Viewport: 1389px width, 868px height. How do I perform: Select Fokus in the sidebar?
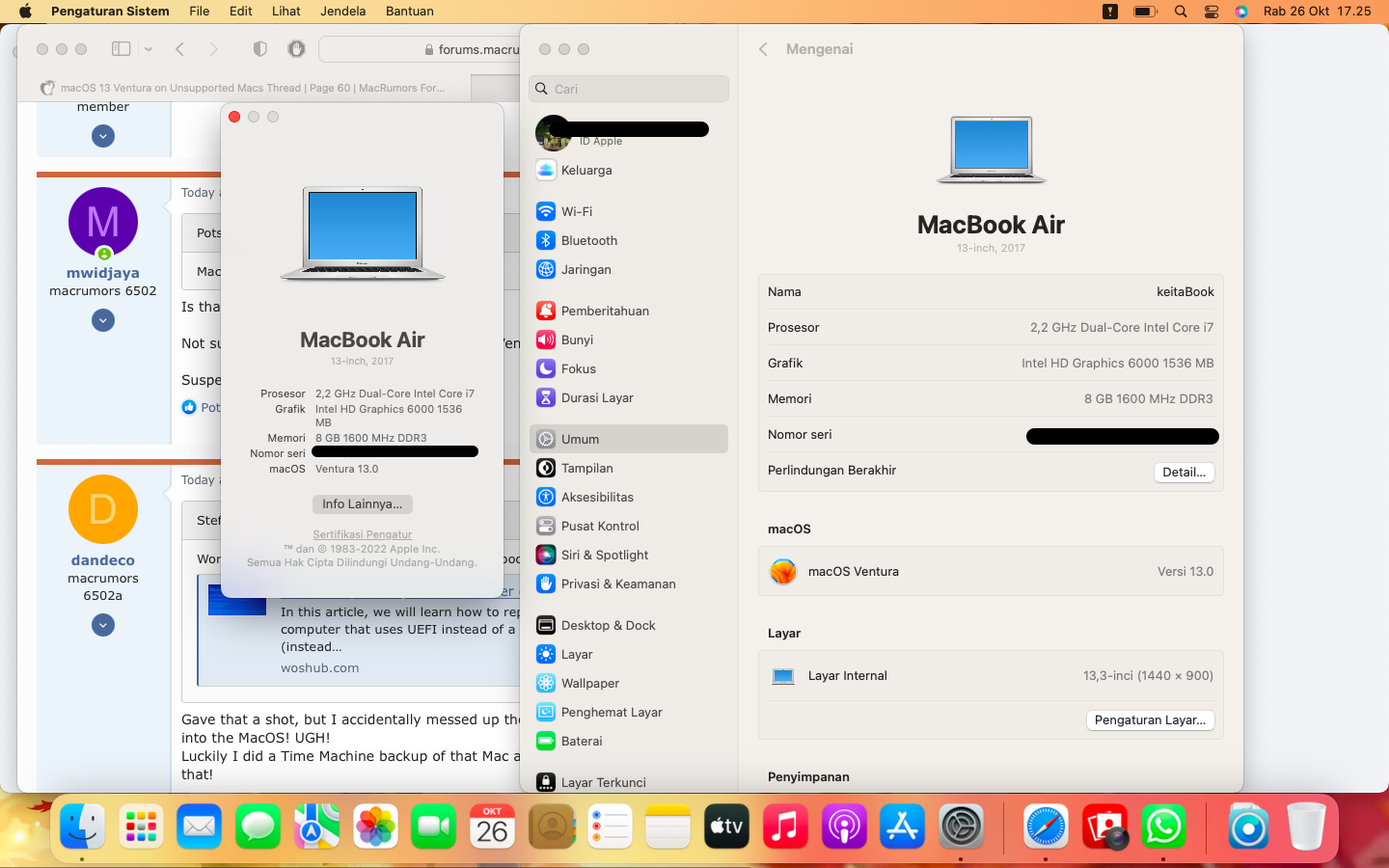click(x=628, y=368)
